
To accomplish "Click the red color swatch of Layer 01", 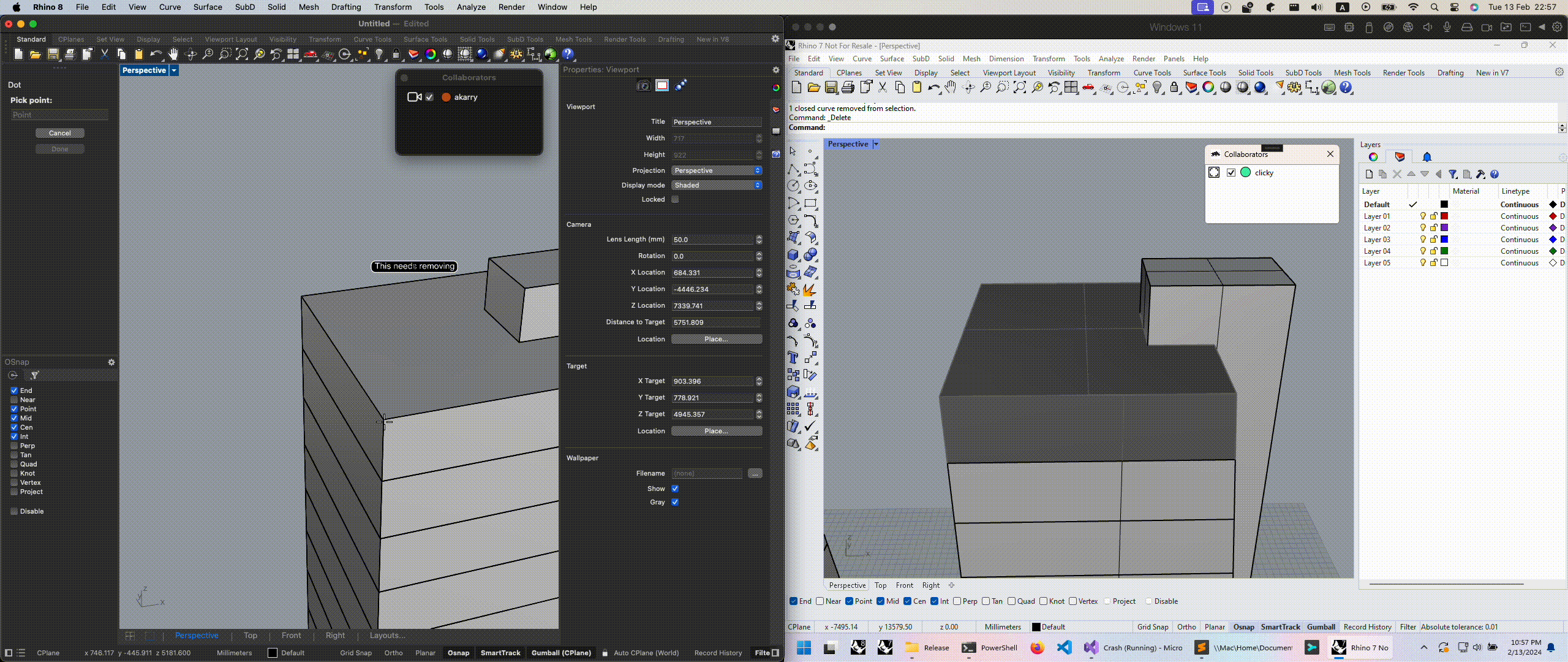I will [1444, 216].
